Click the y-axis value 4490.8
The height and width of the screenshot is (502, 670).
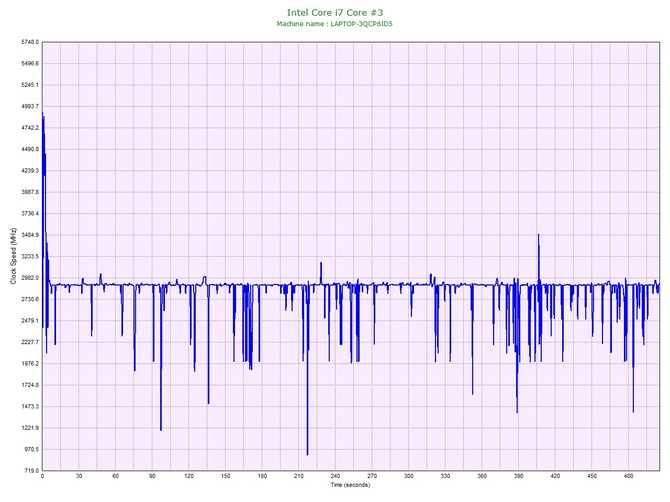pyautogui.click(x=30, y=150)
